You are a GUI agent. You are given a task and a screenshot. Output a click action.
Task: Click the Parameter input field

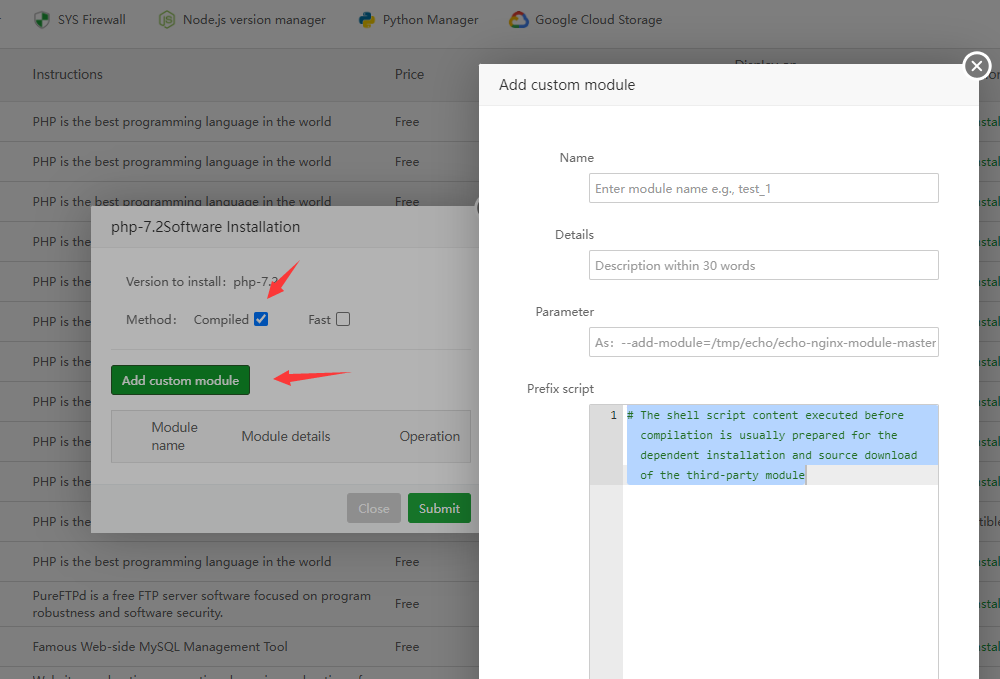[763, 342]
